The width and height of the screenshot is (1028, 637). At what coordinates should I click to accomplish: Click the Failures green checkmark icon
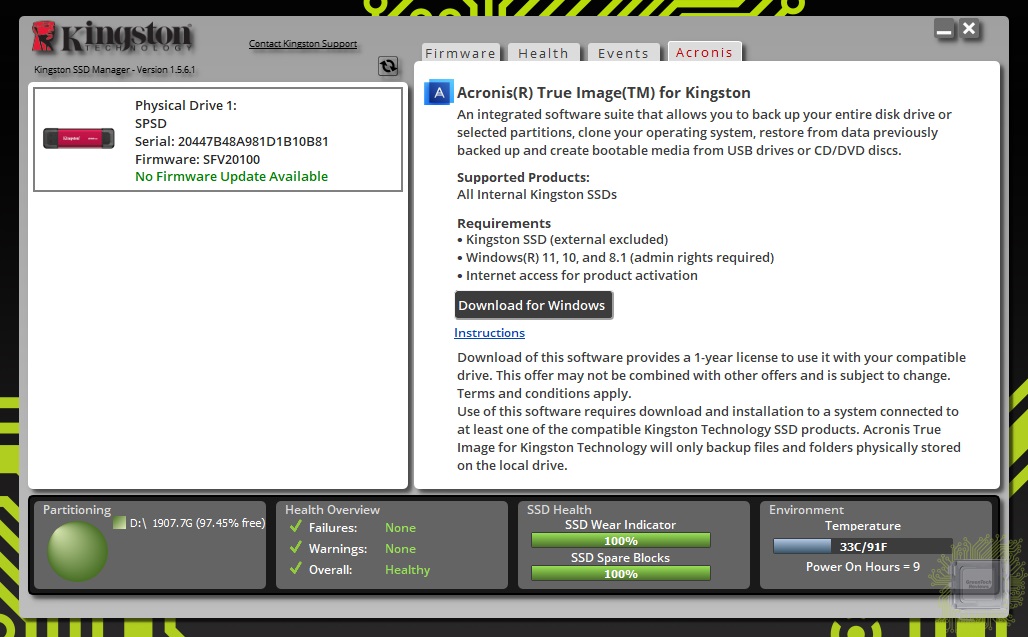(295, 527)
